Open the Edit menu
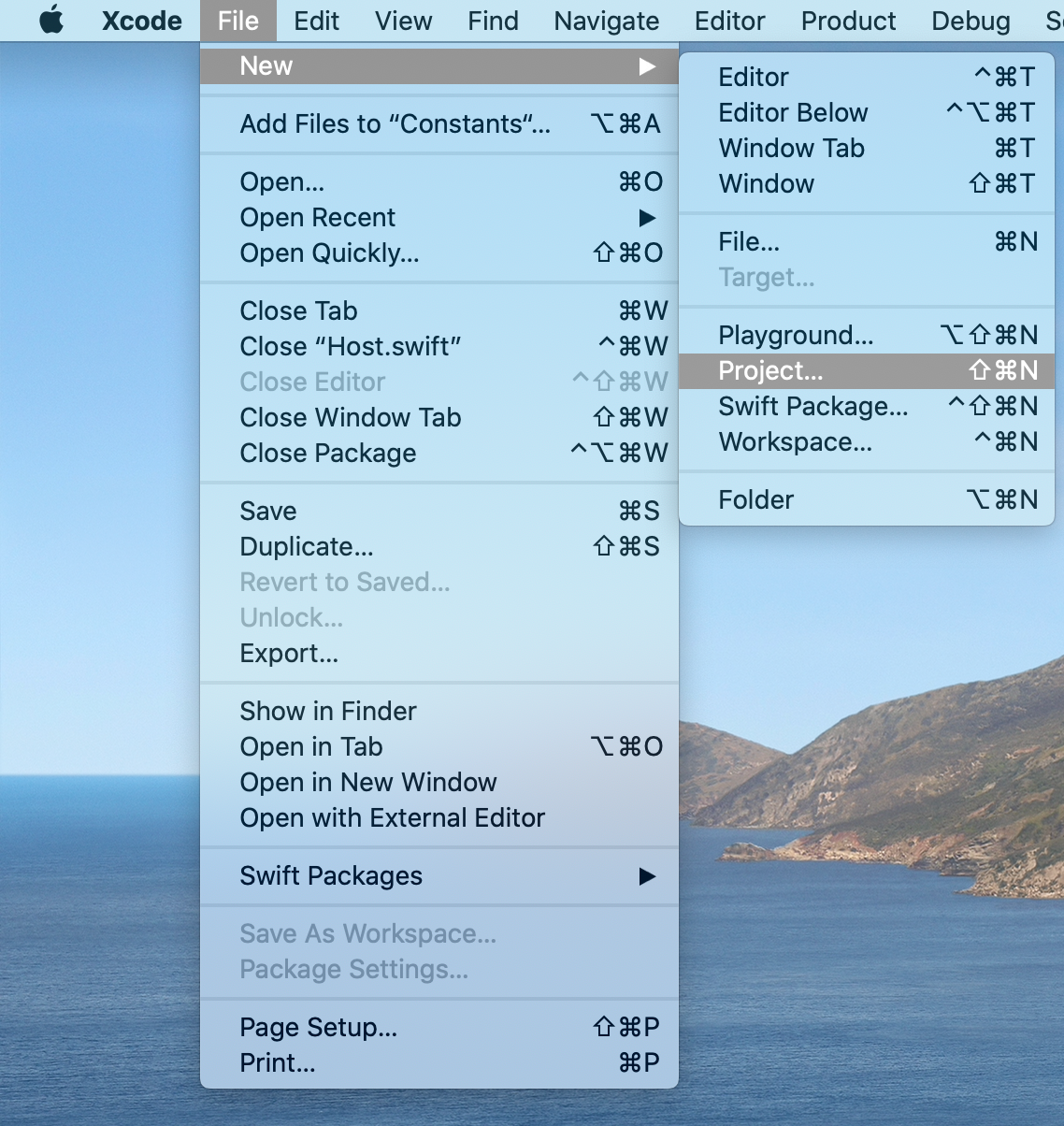 316,21
